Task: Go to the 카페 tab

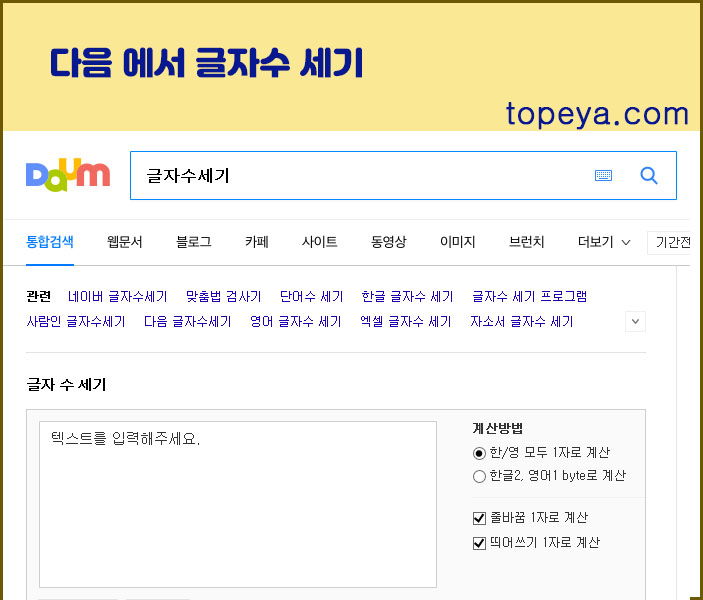Action: [x=256, y=242]
